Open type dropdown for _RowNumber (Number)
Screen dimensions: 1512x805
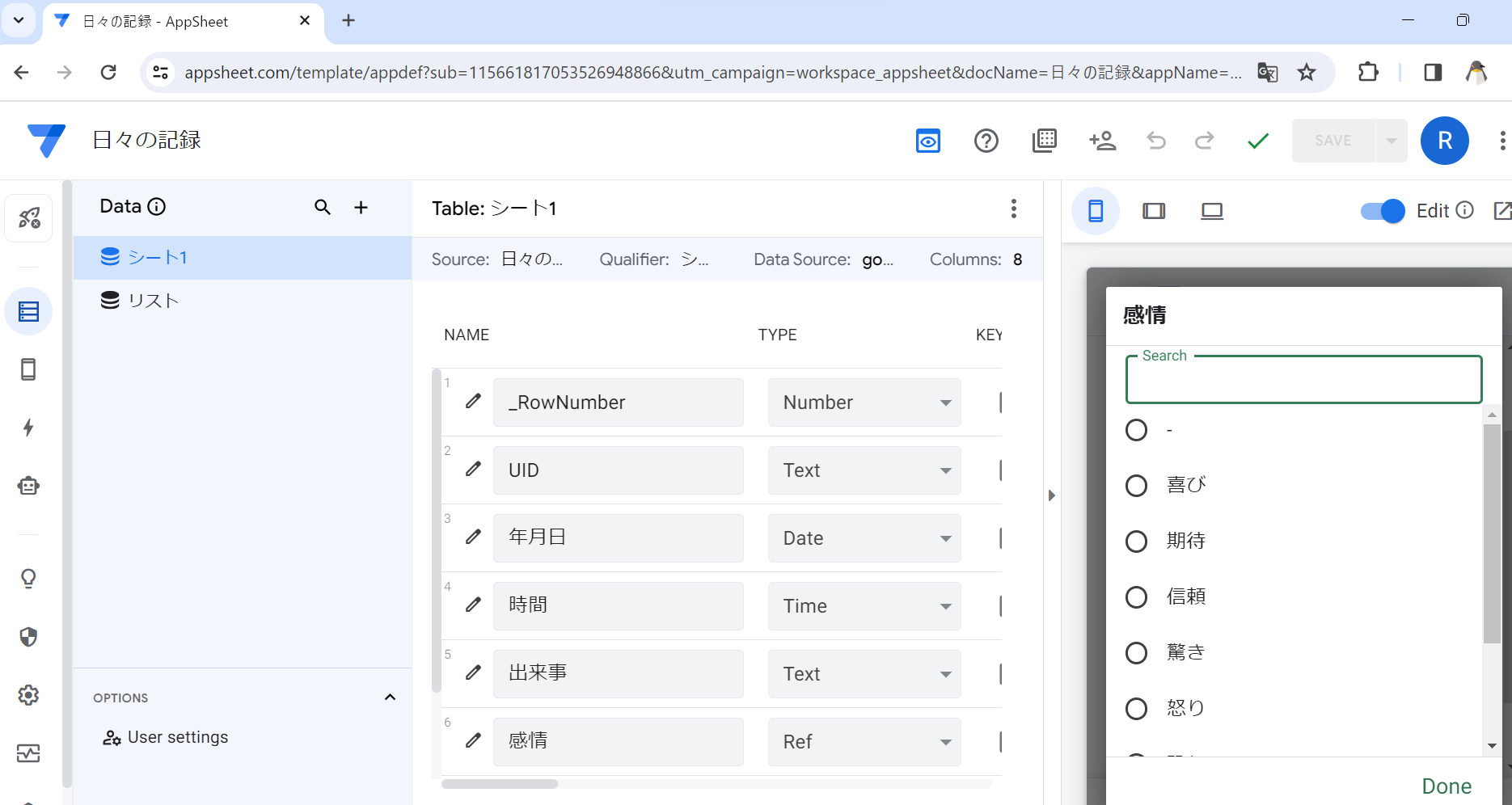pyautogui.click(x=864, y=402)
